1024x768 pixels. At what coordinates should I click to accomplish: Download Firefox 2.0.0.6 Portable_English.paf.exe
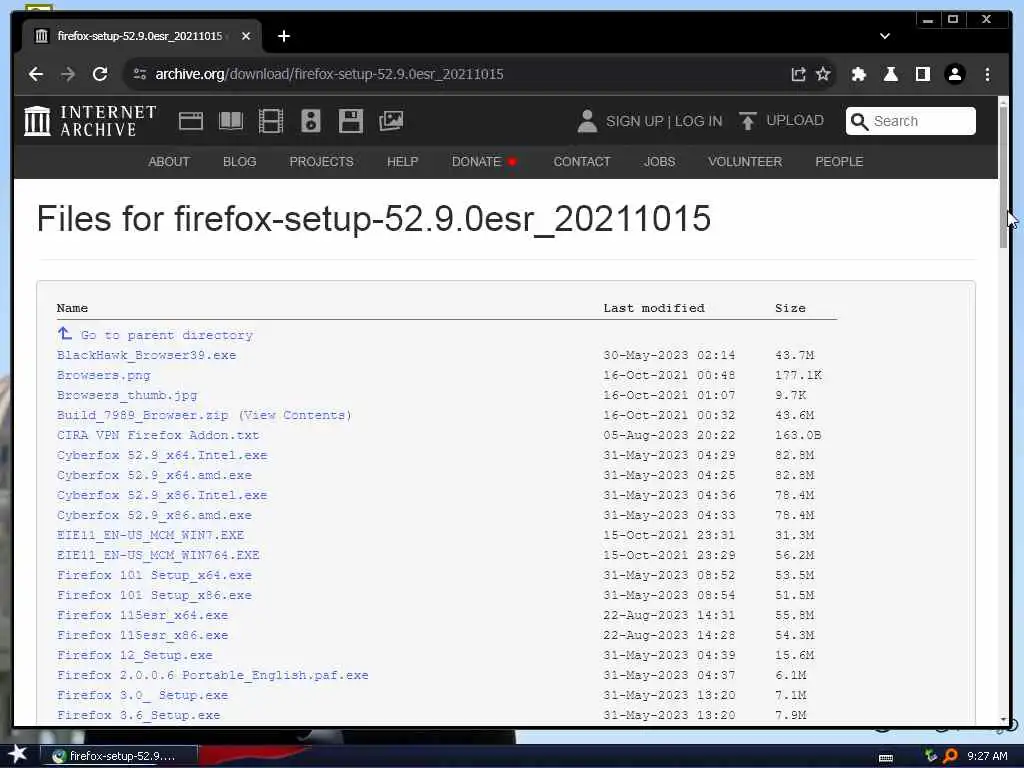(212, 675)
